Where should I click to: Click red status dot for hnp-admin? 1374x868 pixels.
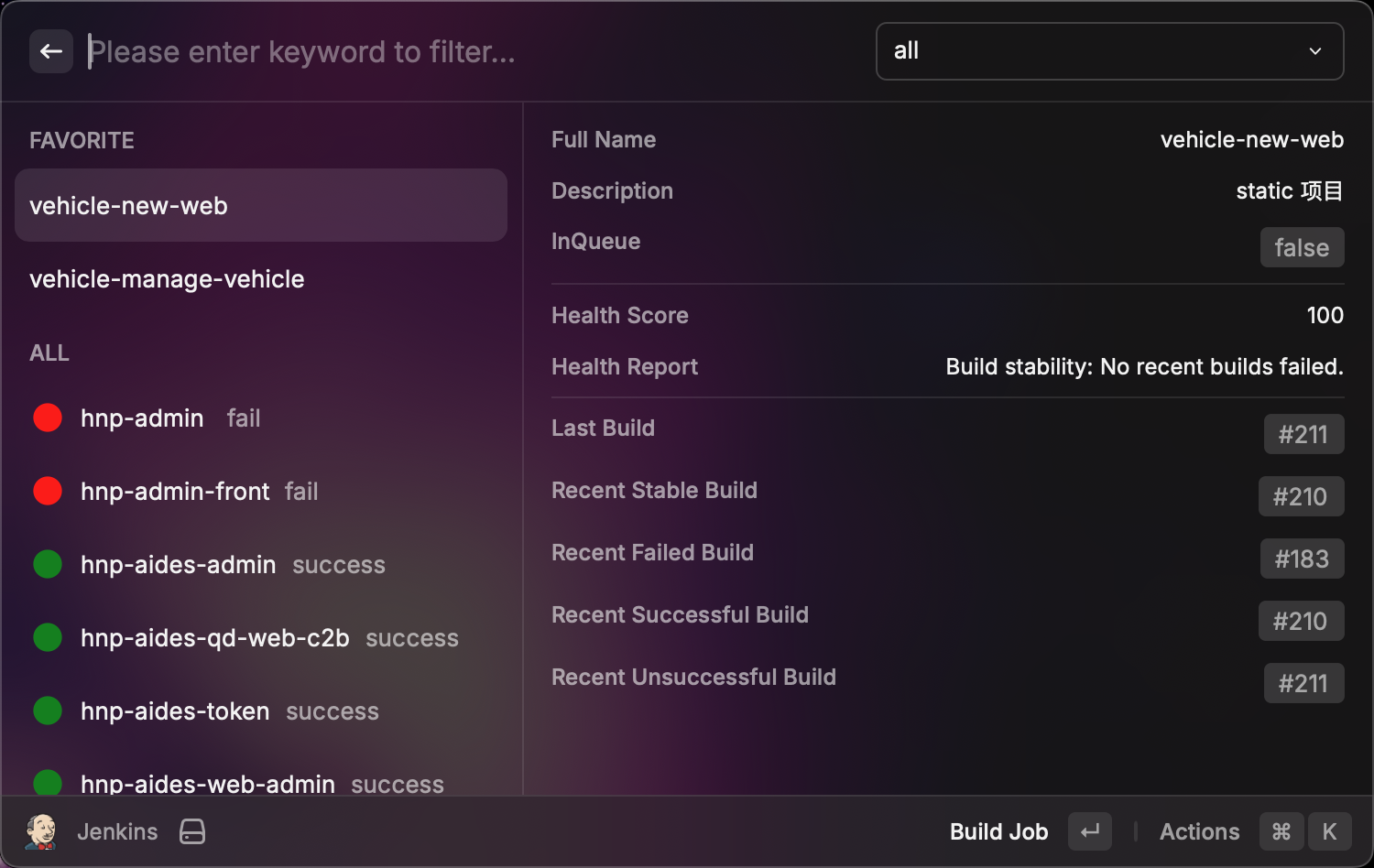click(48, 418)
